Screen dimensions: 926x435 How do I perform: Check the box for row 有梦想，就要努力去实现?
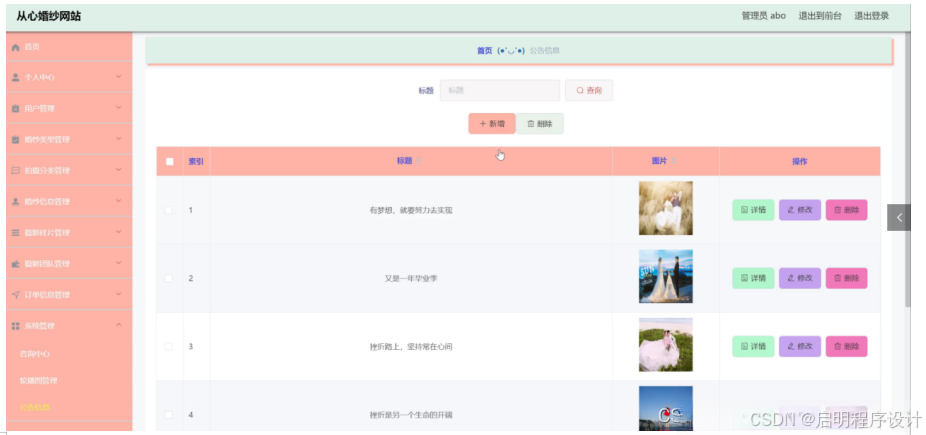click(x=169, y=210)
